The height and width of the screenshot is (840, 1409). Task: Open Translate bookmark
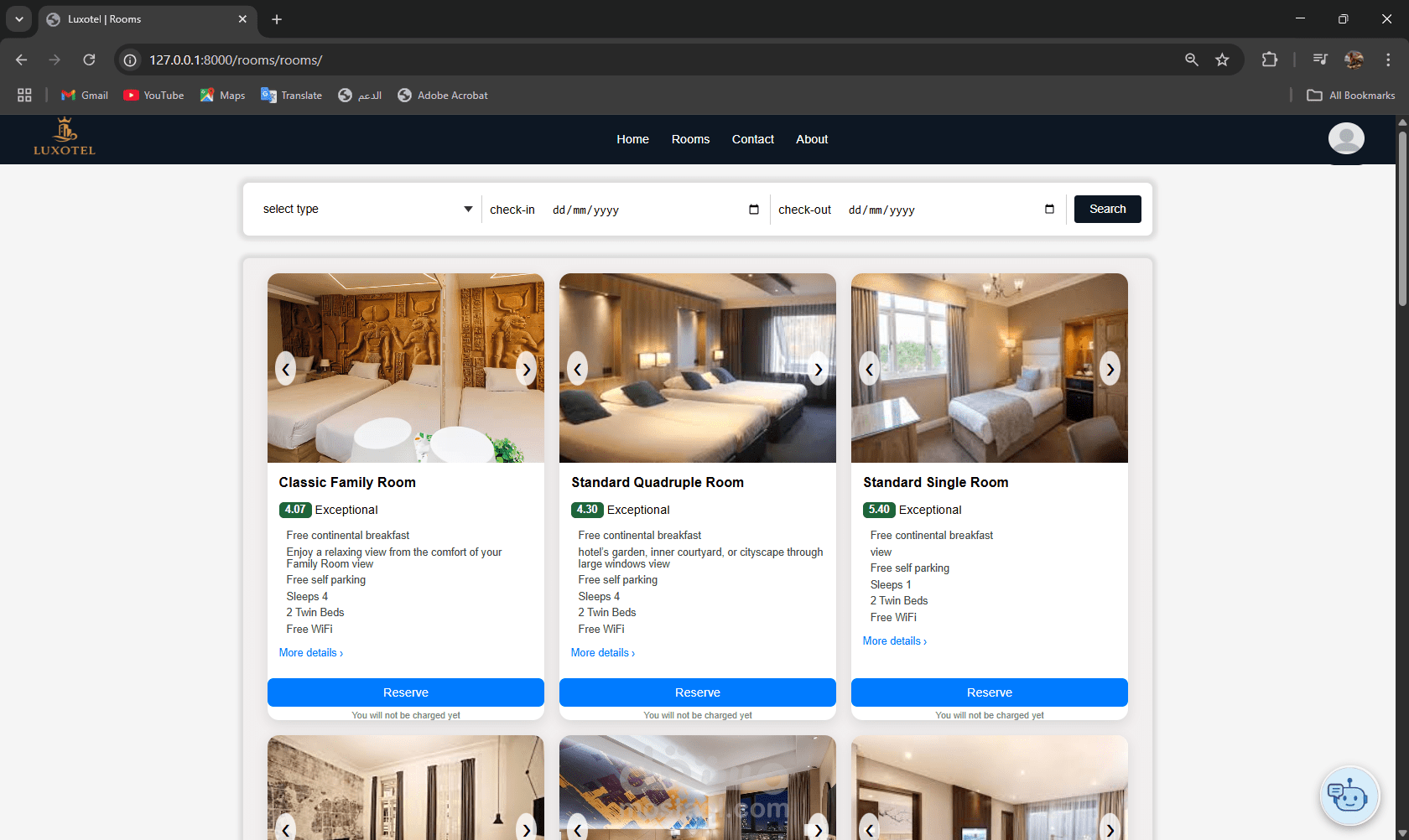(291, 96)
